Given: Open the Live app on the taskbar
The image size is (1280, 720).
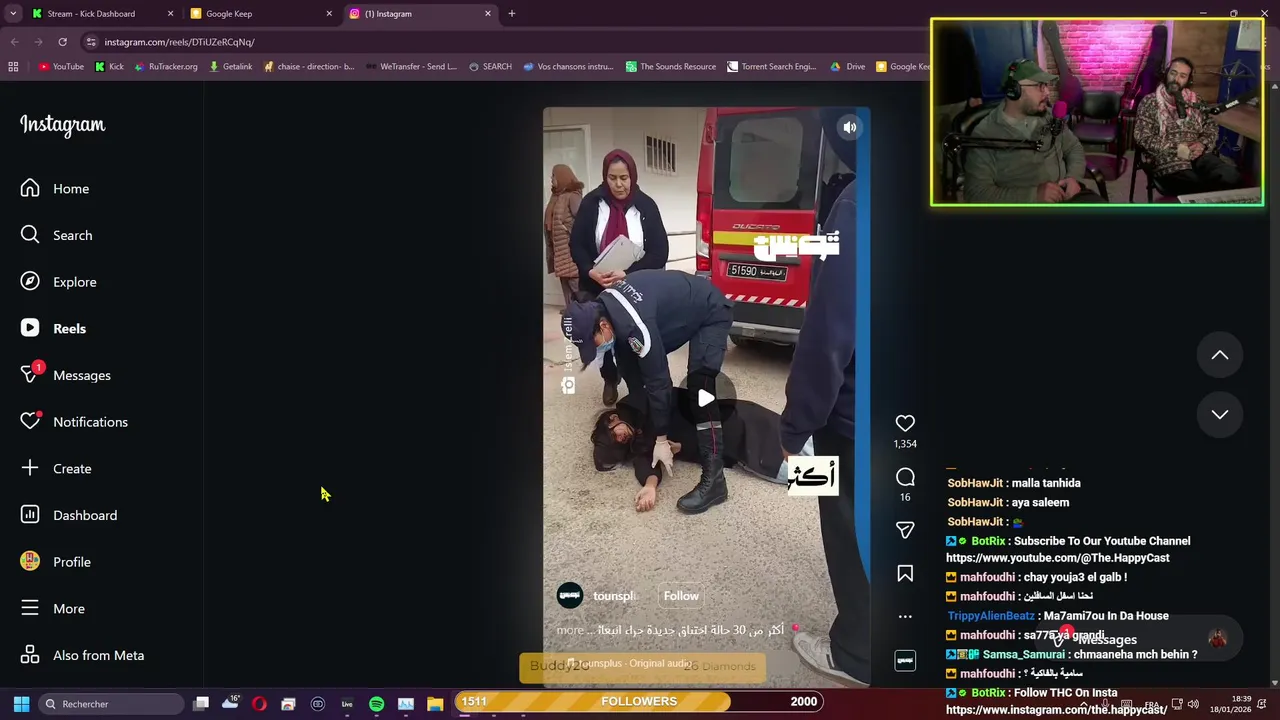Looking at the screenshot, I should tap(347, 704).
